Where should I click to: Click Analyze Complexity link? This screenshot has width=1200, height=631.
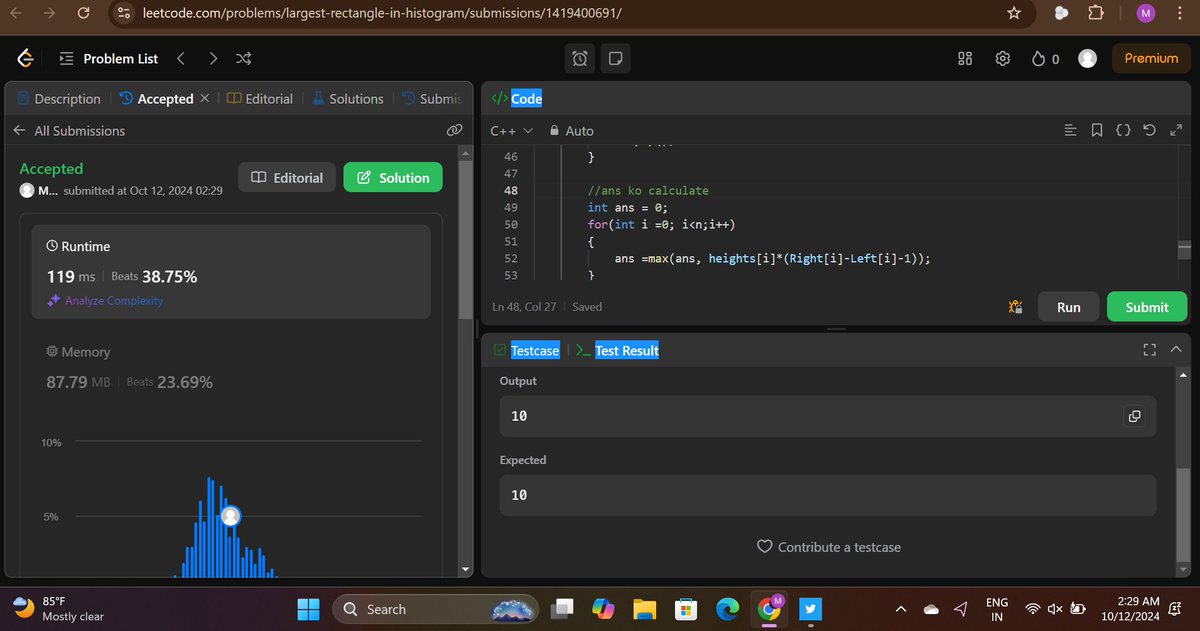click(105, 301)
